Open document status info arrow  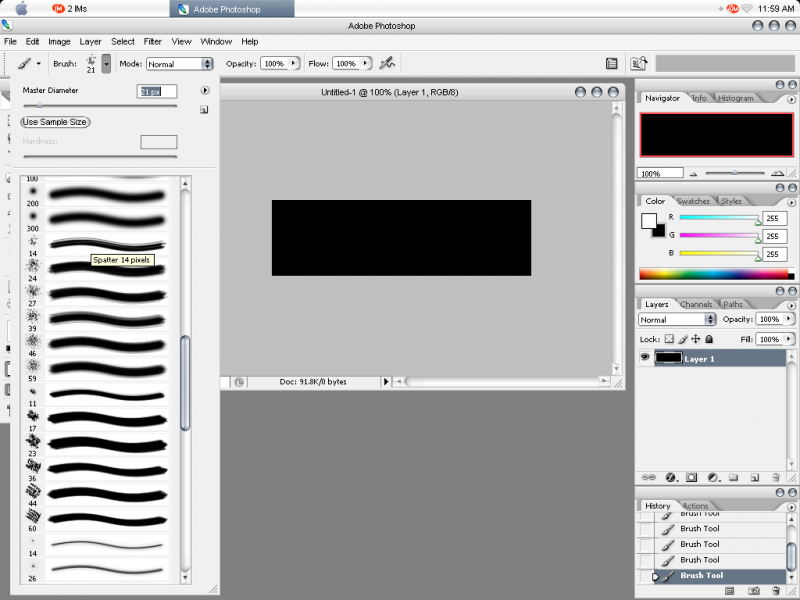pyautogui.click(x=386, y=382)
